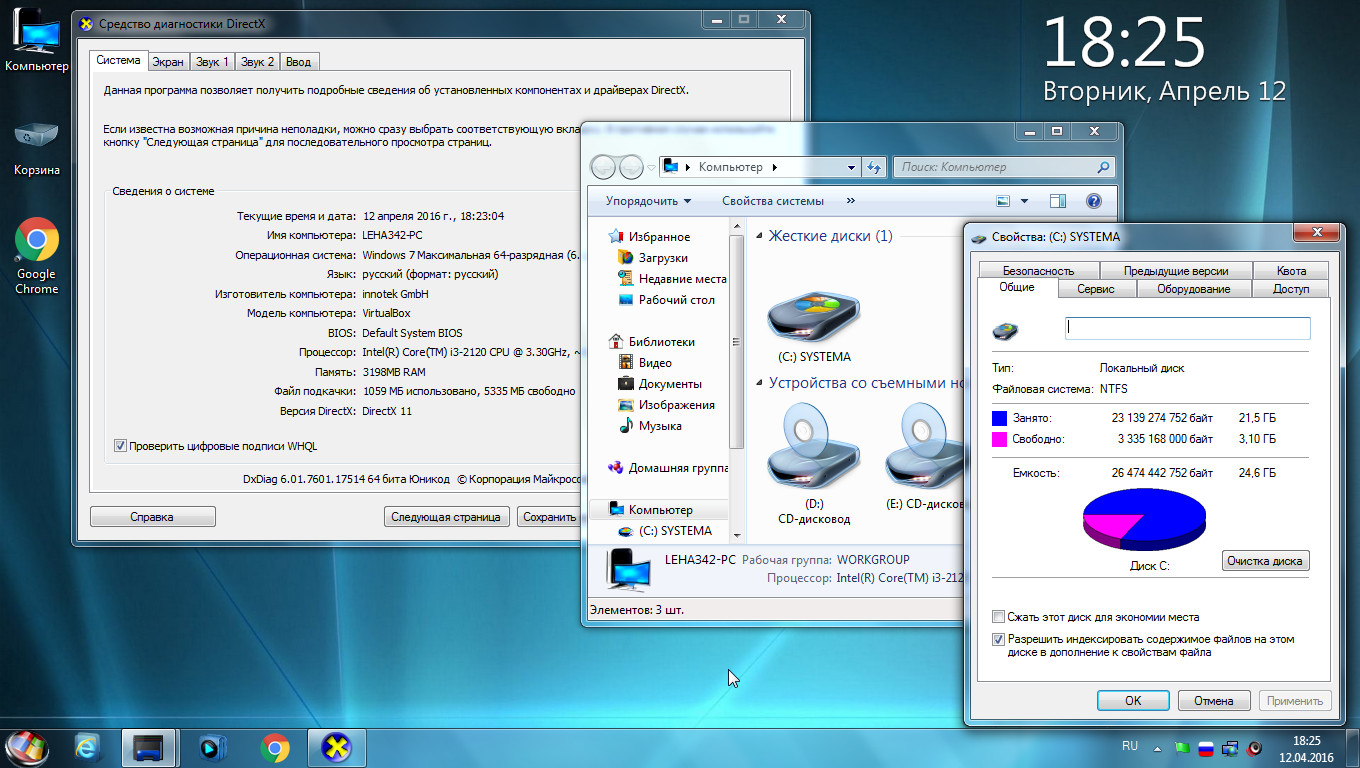1360x768 pixels.
Task: Expand the view options dropdown arrow
Action: pos(1024,201)
